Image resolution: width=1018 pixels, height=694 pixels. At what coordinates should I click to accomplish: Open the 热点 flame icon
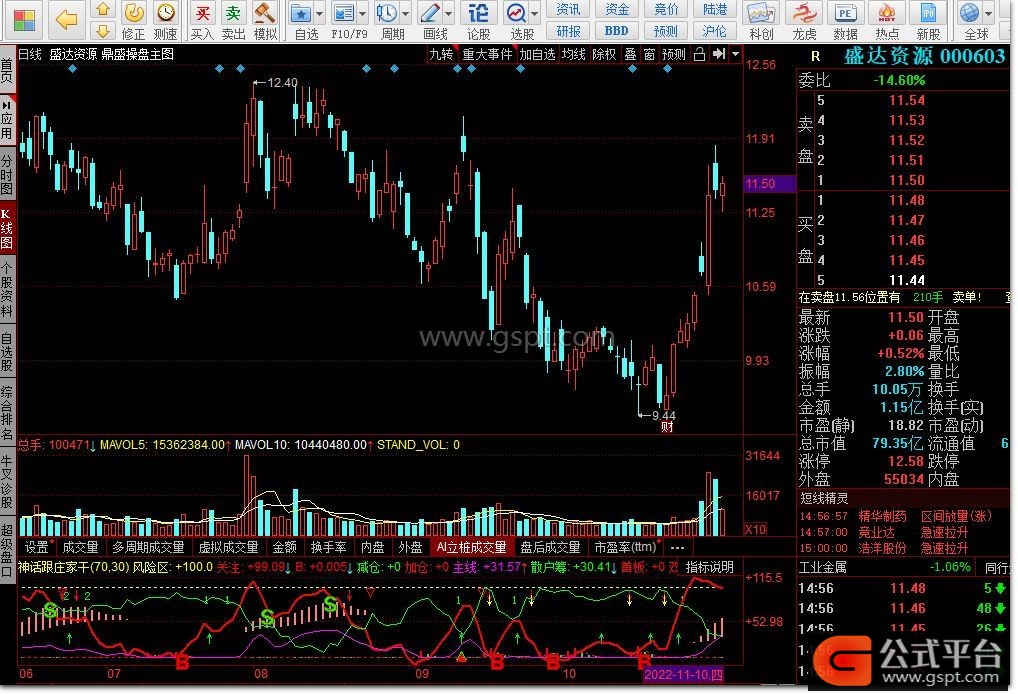pyautogui.click(x=887, y=13)
